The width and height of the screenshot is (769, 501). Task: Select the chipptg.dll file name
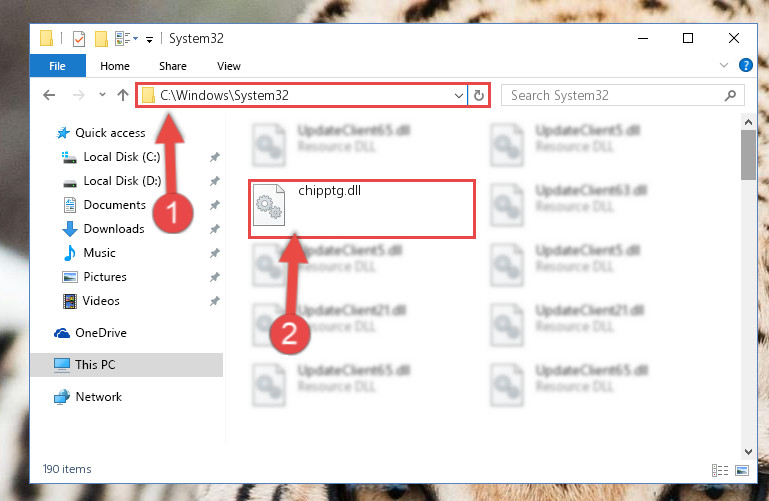[x=329, y=191]
